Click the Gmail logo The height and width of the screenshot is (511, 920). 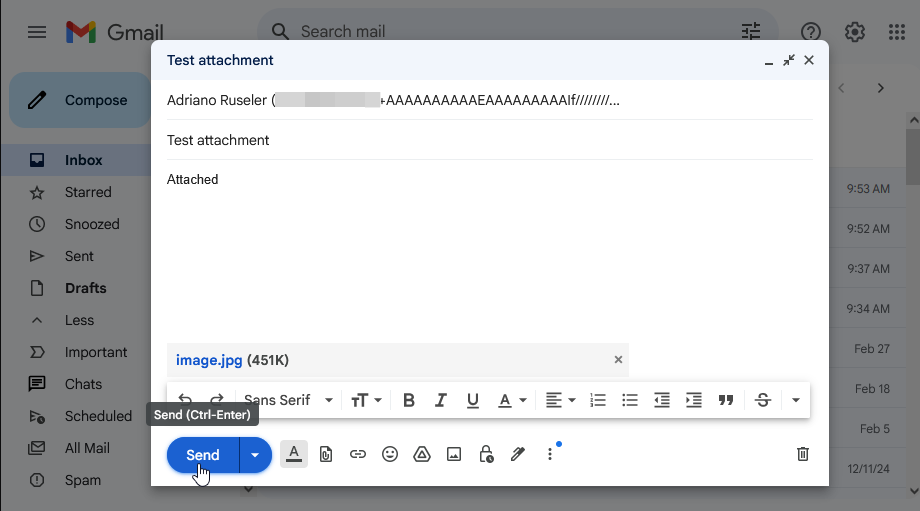pyautogui.click(x=114, y=32)
